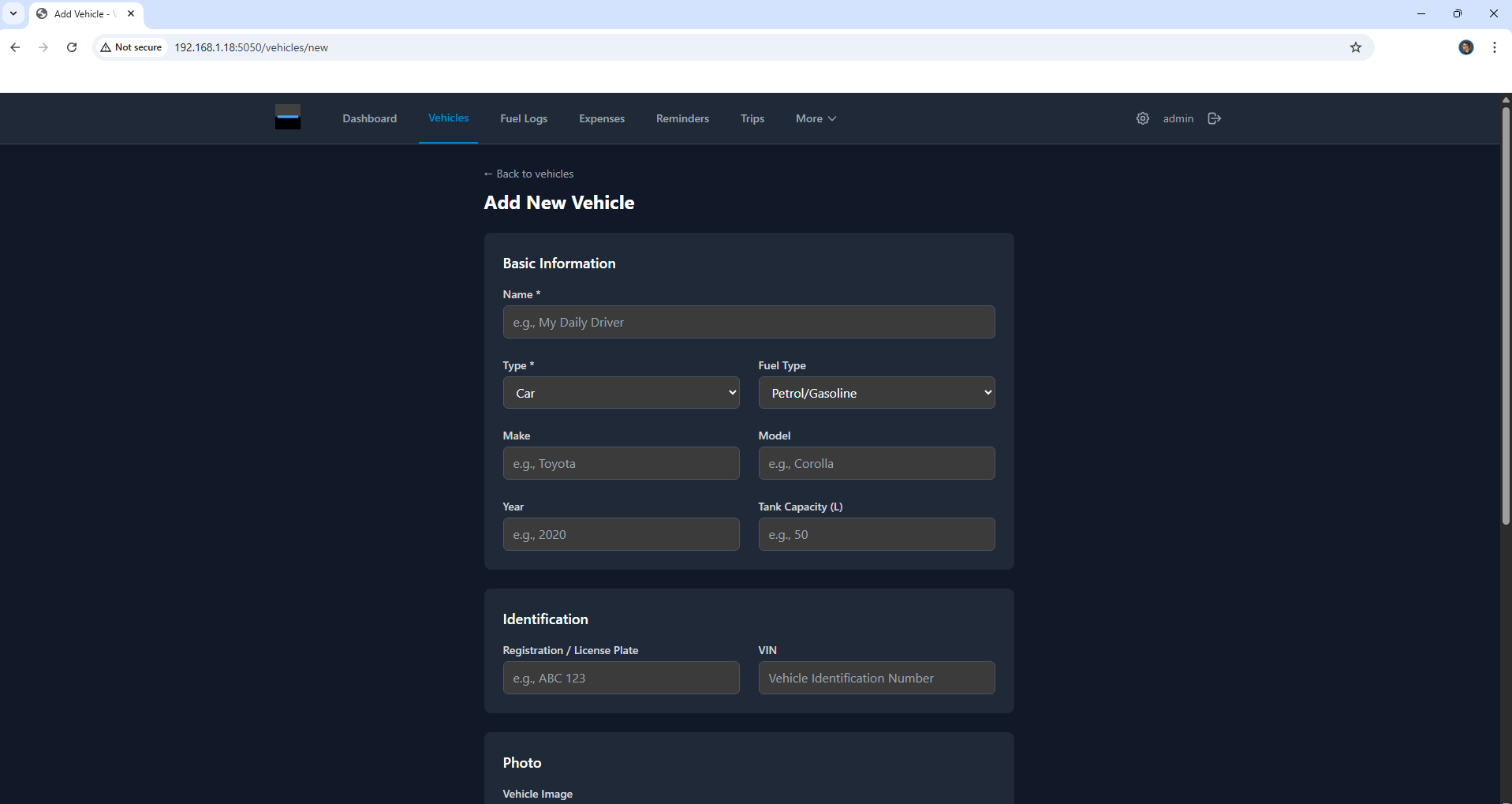1512x804 pixels.
Task: Click the browser profile avatar icon
Action: click(1465, 47)
